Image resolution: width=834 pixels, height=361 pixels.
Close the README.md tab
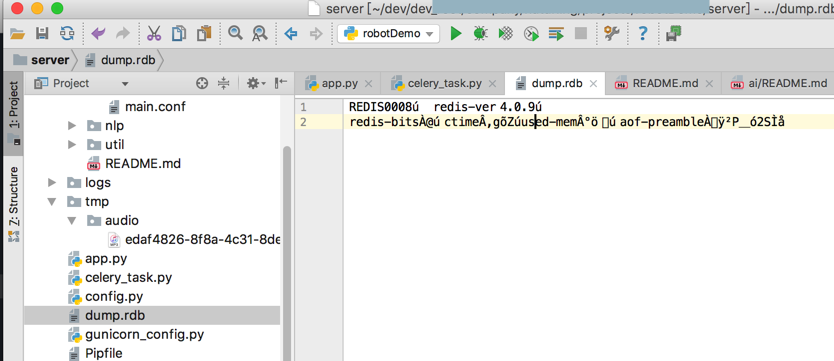point(709,84)
